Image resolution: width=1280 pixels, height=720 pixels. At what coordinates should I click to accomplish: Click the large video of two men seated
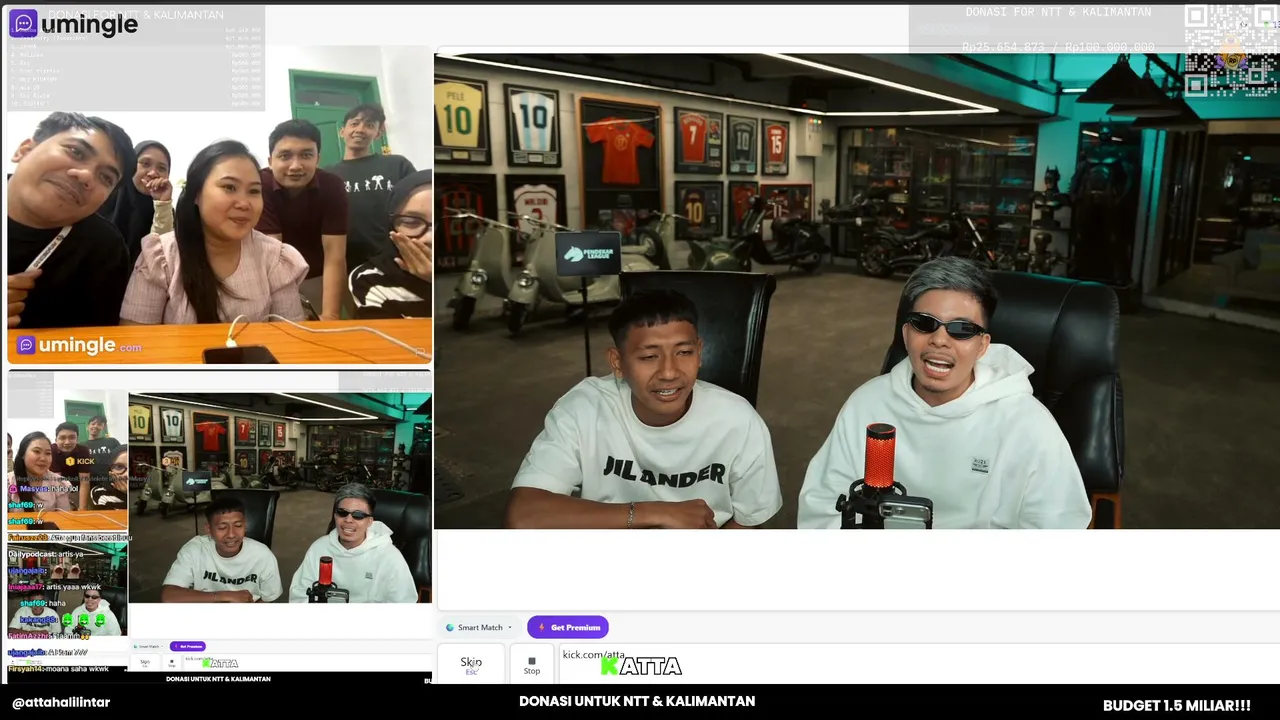click(x=857, y=291)
